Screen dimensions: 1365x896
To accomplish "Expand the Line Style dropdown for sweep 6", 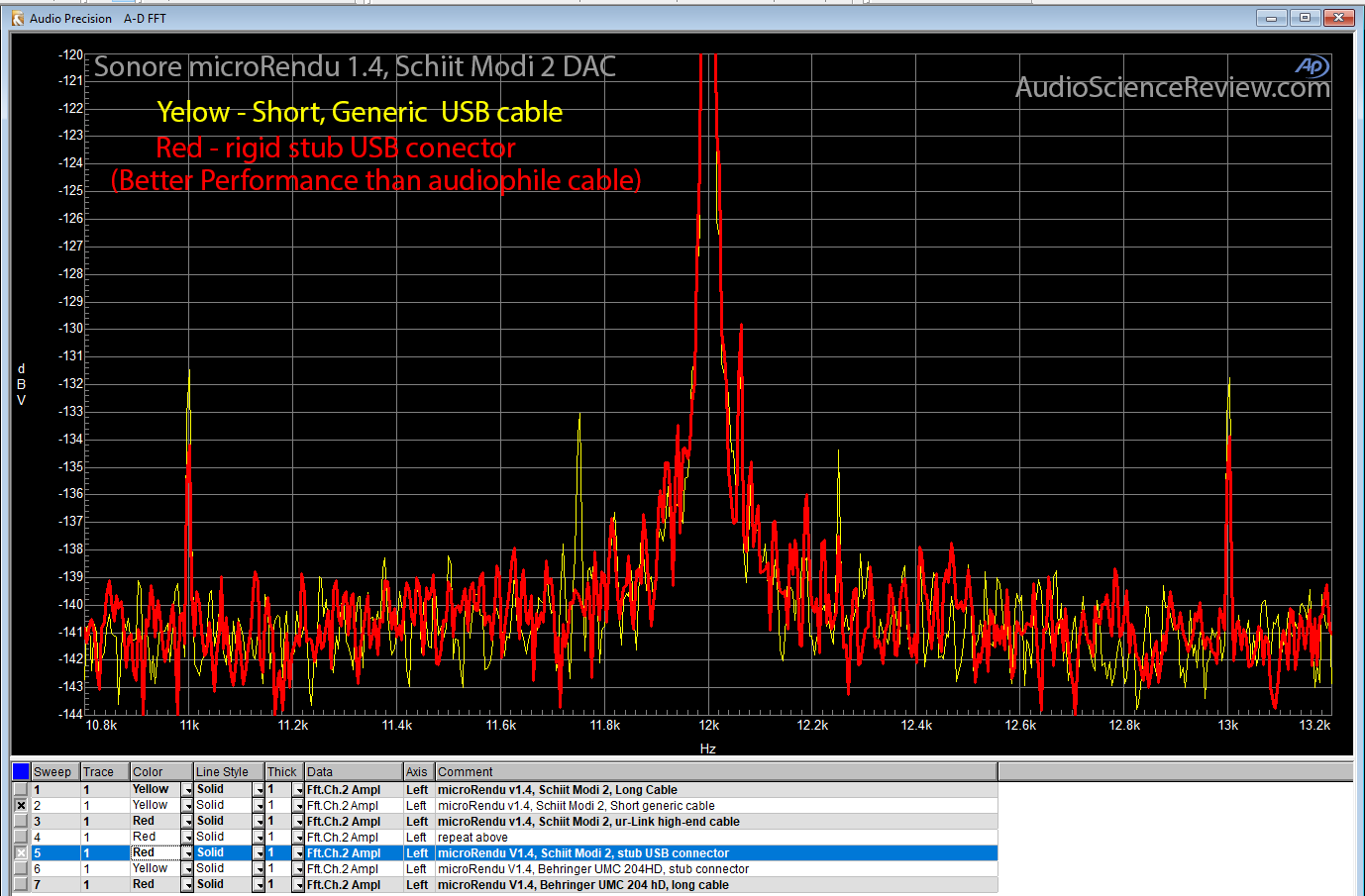I will (259, 869).
